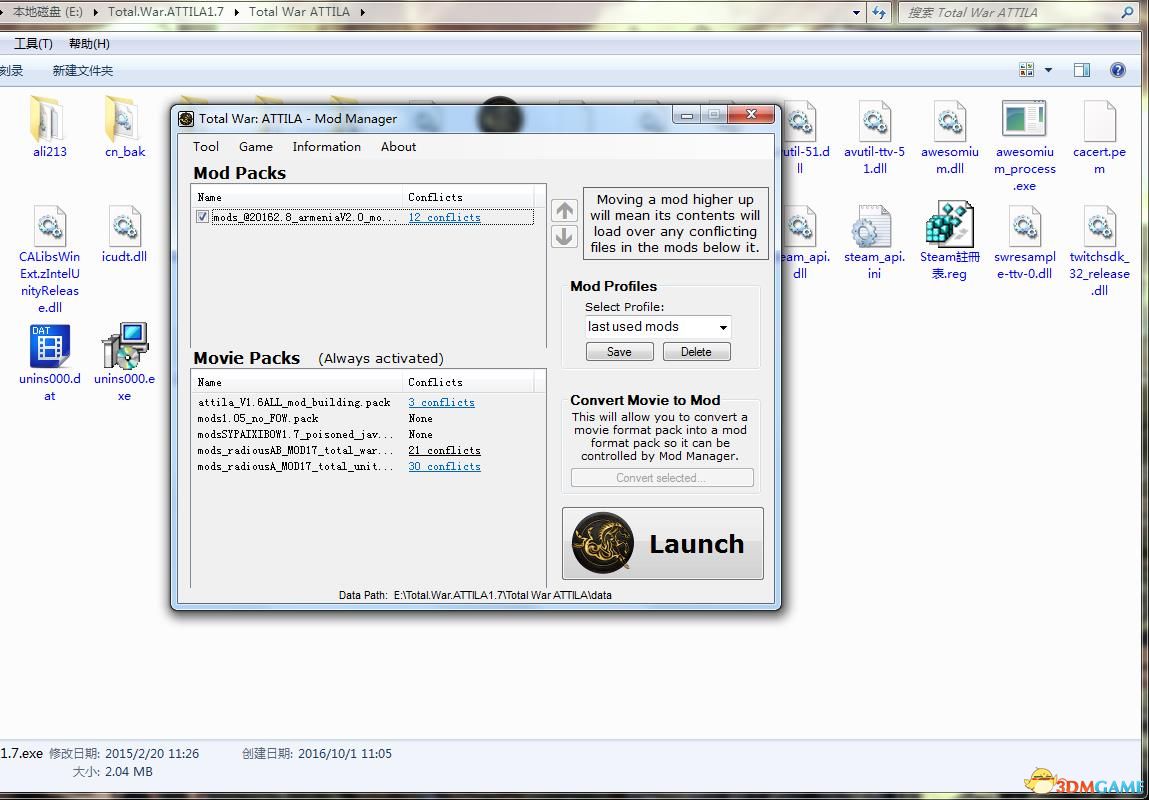Select mods_@20162.8_armeniaV2.0 mod row

coord(364,217)
